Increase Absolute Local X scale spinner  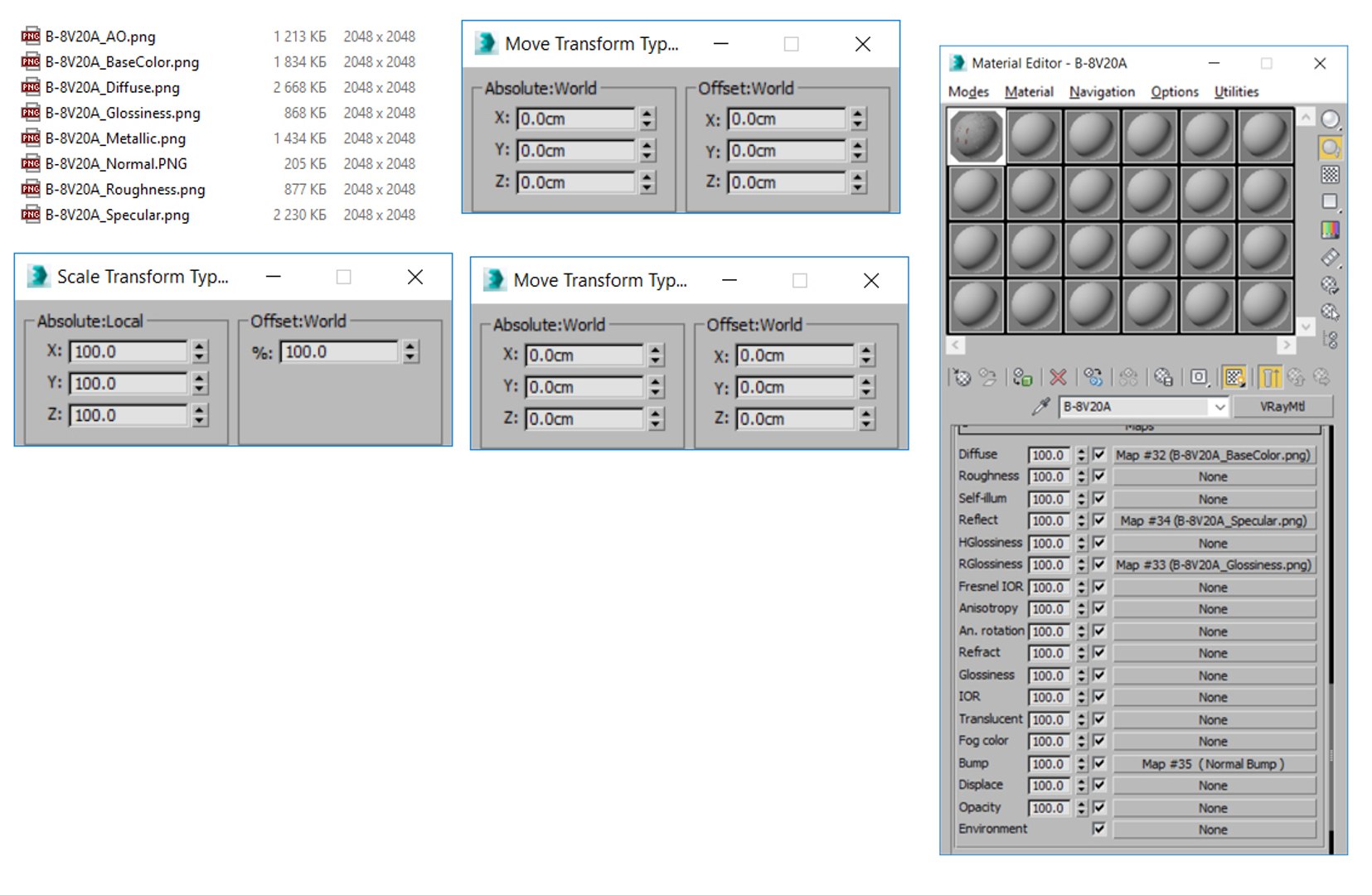200,346
